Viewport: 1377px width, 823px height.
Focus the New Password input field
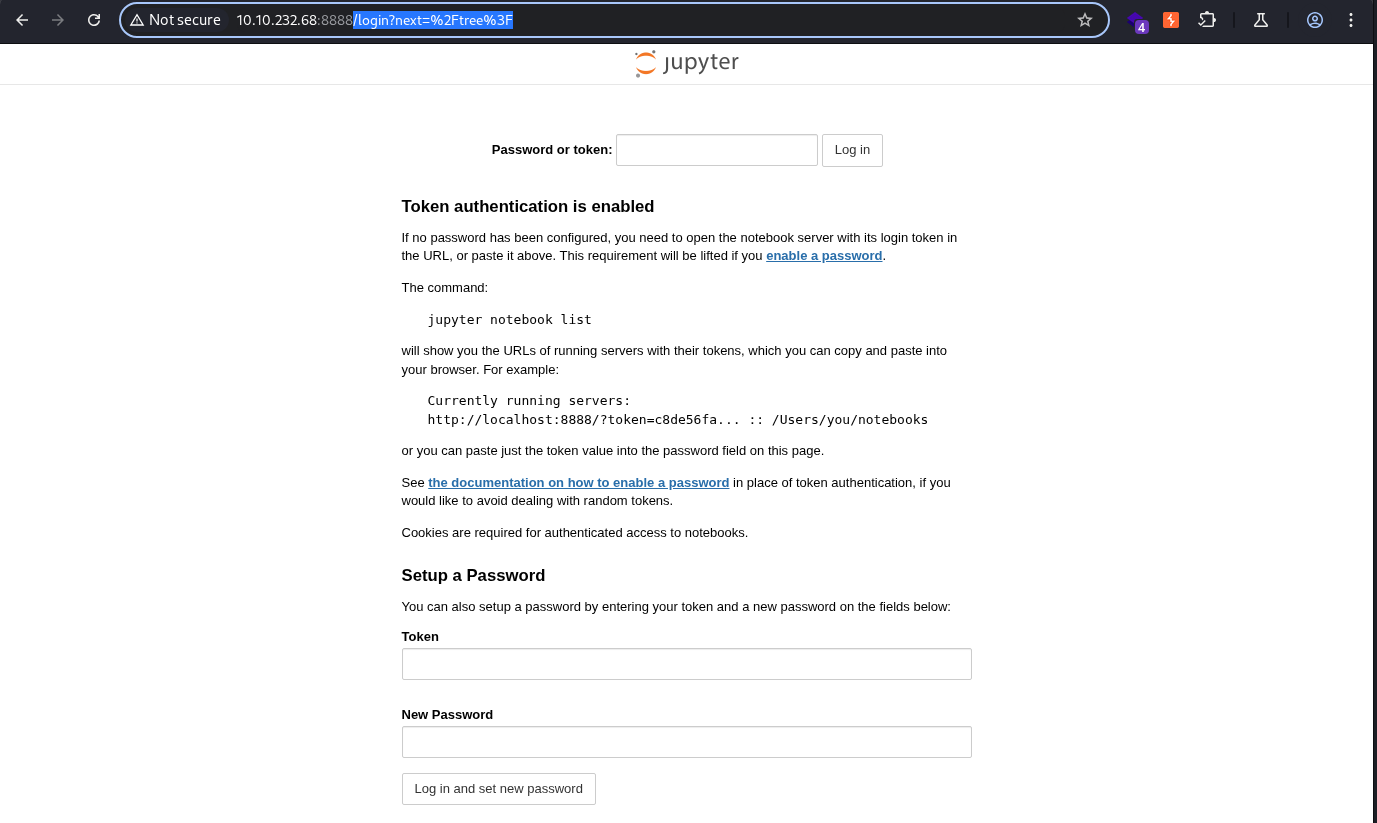[687, 742]
